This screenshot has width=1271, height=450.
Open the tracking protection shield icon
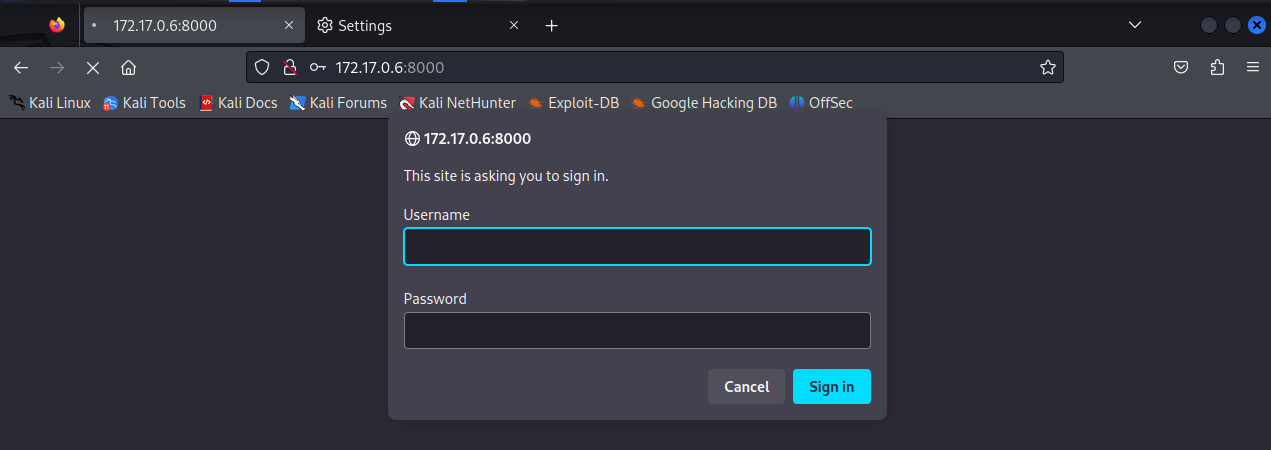tap(262, 68)
